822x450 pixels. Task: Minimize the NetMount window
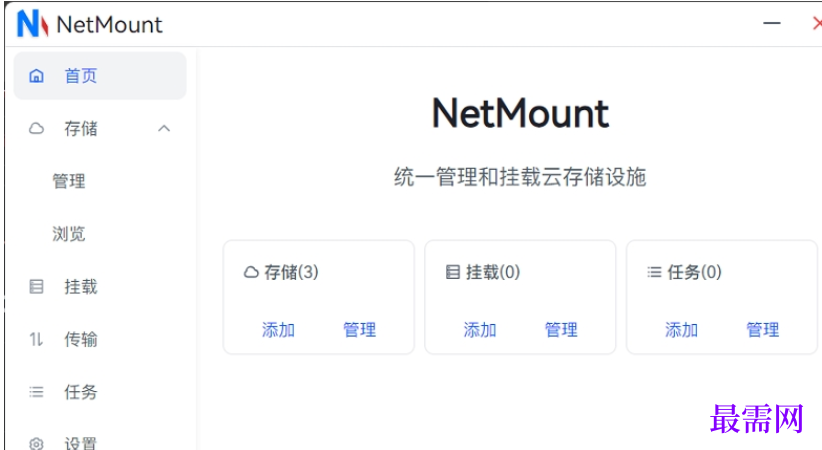tap(772, 23)
